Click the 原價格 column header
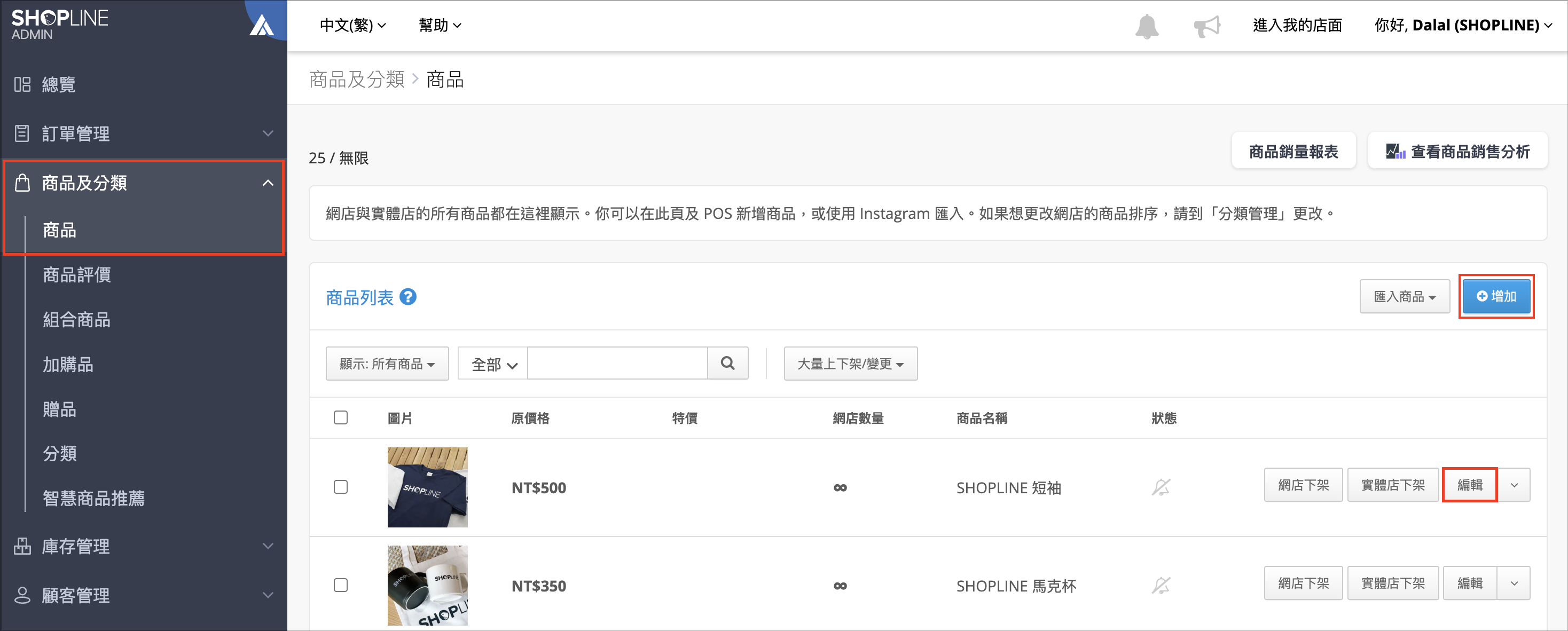This screenshot has height=631, width=1568. pyautogui.click(x=530, y=418)
